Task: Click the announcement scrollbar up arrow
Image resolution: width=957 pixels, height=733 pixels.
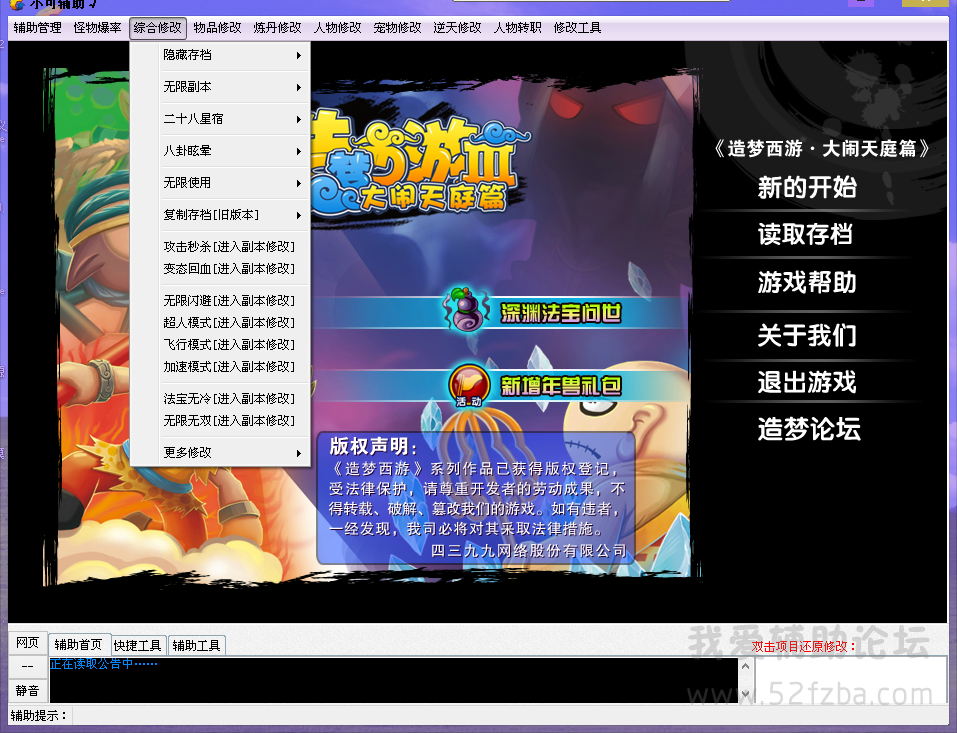Action: coord(745,666)
